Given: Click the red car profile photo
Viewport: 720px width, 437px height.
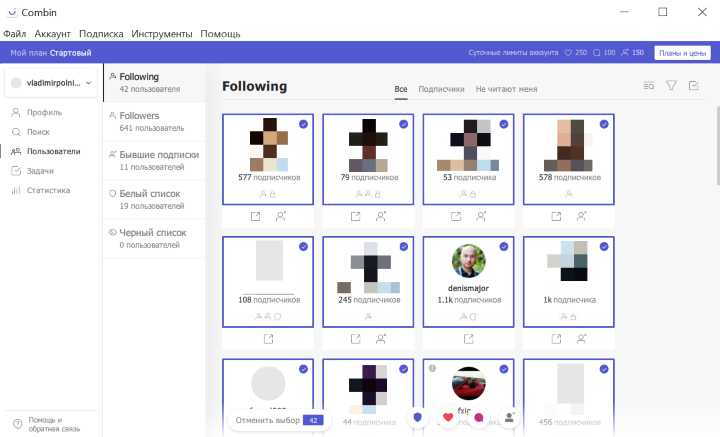Looking at the screenshot, I should [468, 383].
